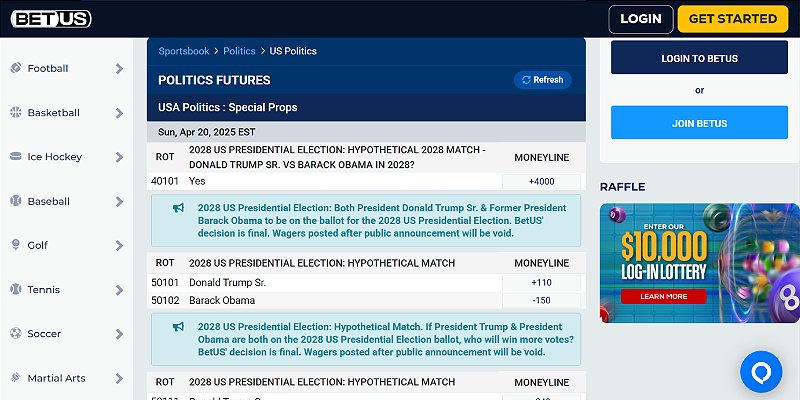Click the Football sport icon
Viewport: 800px width, 400px height.
tap(15, 68)
